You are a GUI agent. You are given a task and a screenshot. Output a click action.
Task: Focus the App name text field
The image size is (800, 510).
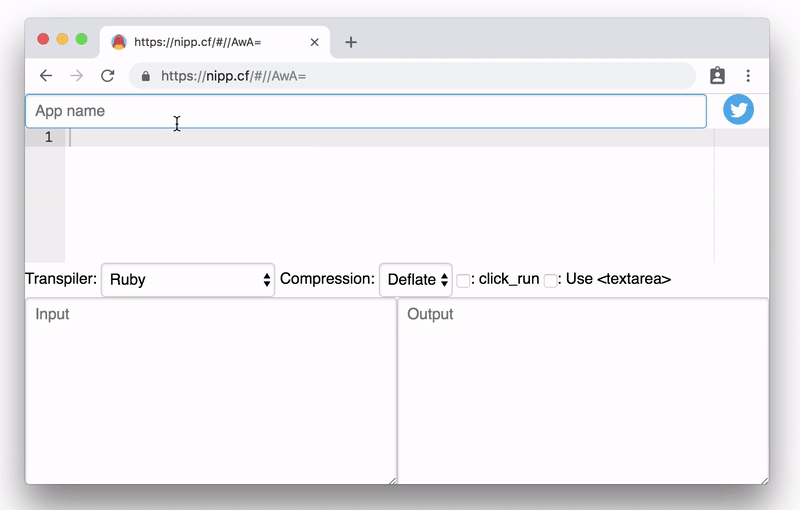click(365, 111)
